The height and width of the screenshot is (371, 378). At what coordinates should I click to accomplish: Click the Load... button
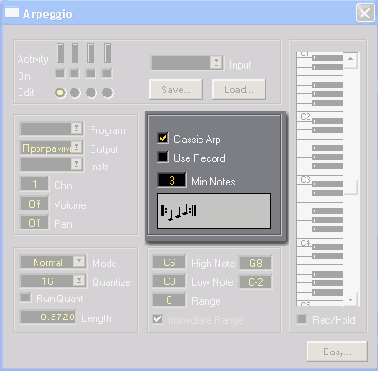[x=239, y=89]
